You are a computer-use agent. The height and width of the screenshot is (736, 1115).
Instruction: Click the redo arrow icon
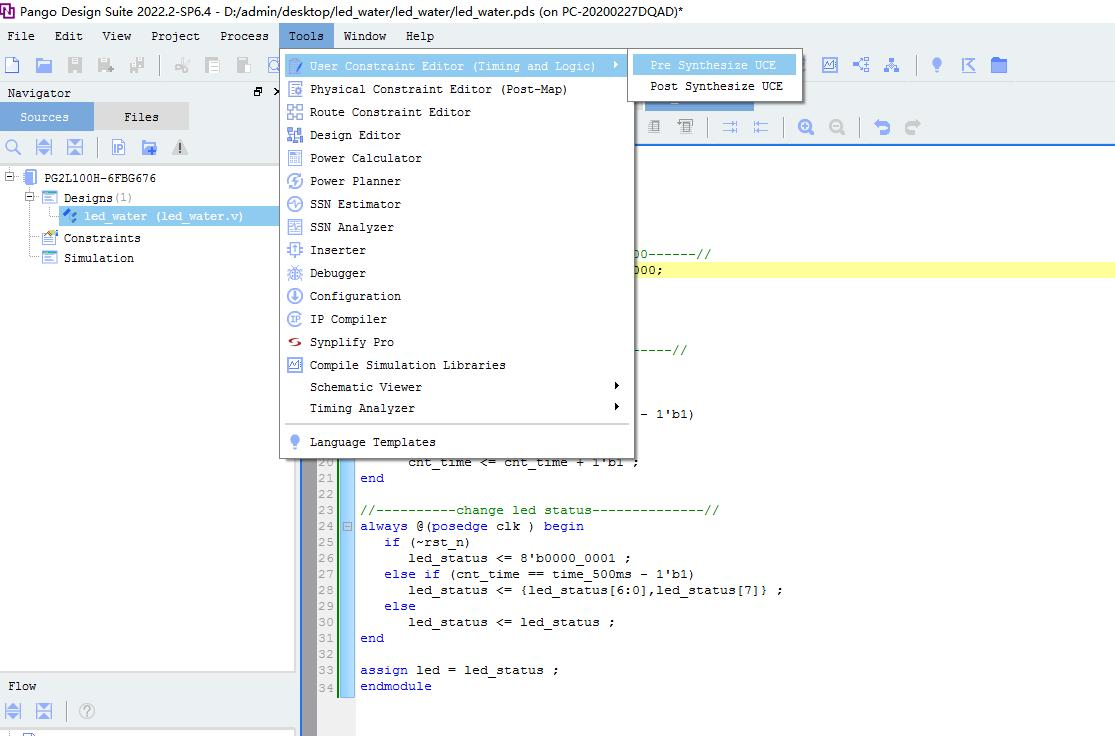click(913, 127)
